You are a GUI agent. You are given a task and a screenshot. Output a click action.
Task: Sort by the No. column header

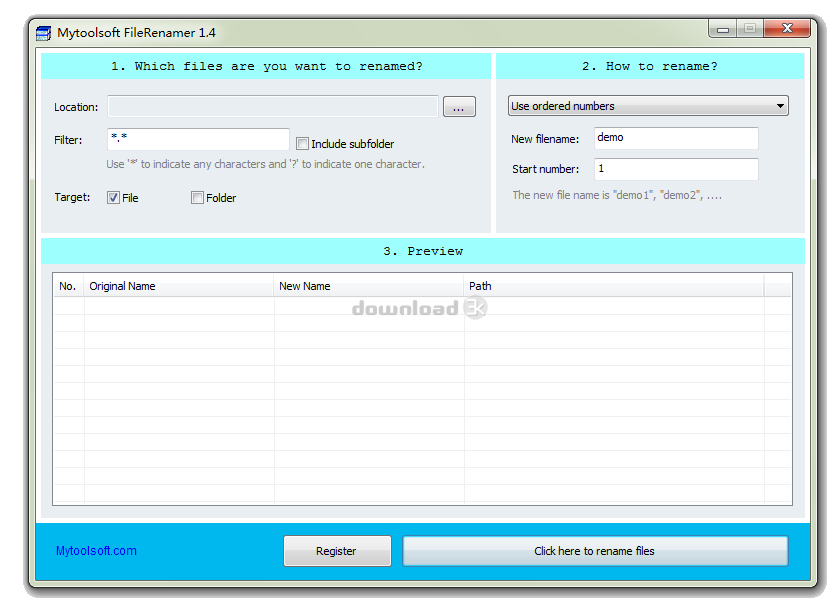point(69,286)
